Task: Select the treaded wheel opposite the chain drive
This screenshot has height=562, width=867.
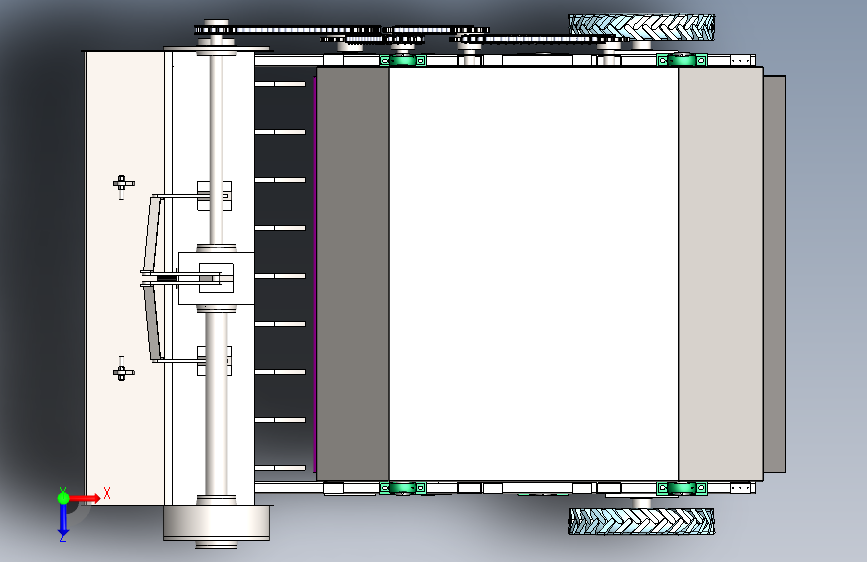Action: (641, 521)
